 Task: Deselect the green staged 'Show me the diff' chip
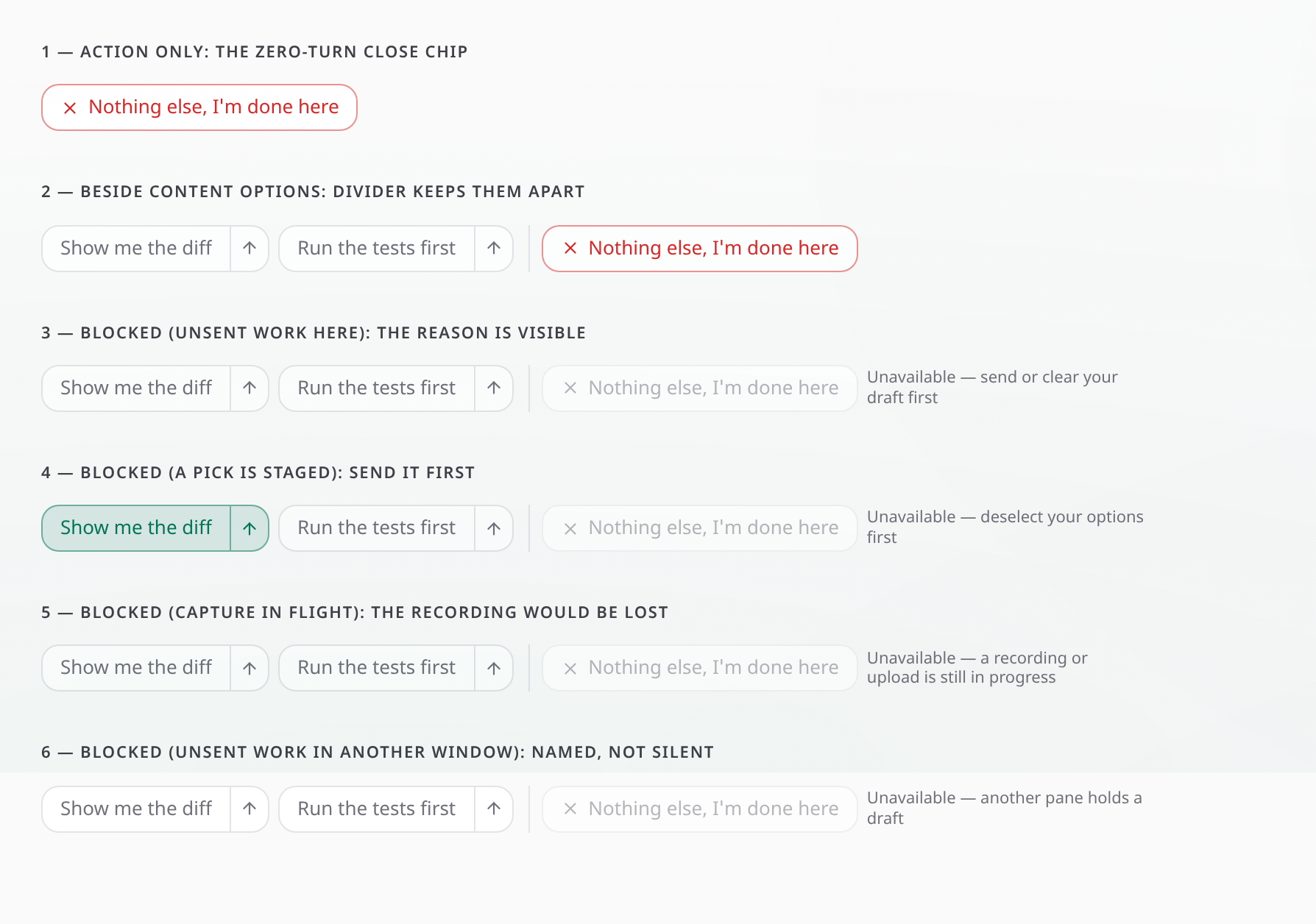(136, 528)
